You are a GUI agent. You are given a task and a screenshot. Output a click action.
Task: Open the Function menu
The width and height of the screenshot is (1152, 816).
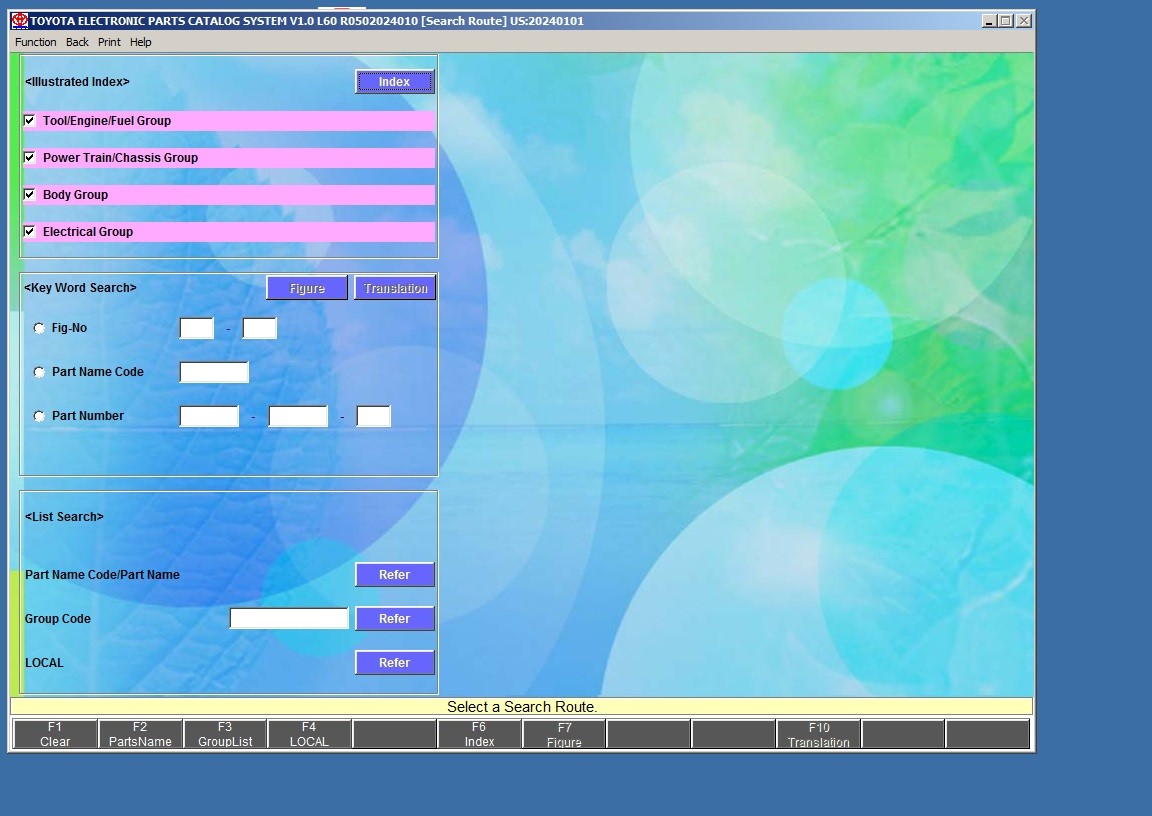35,42
